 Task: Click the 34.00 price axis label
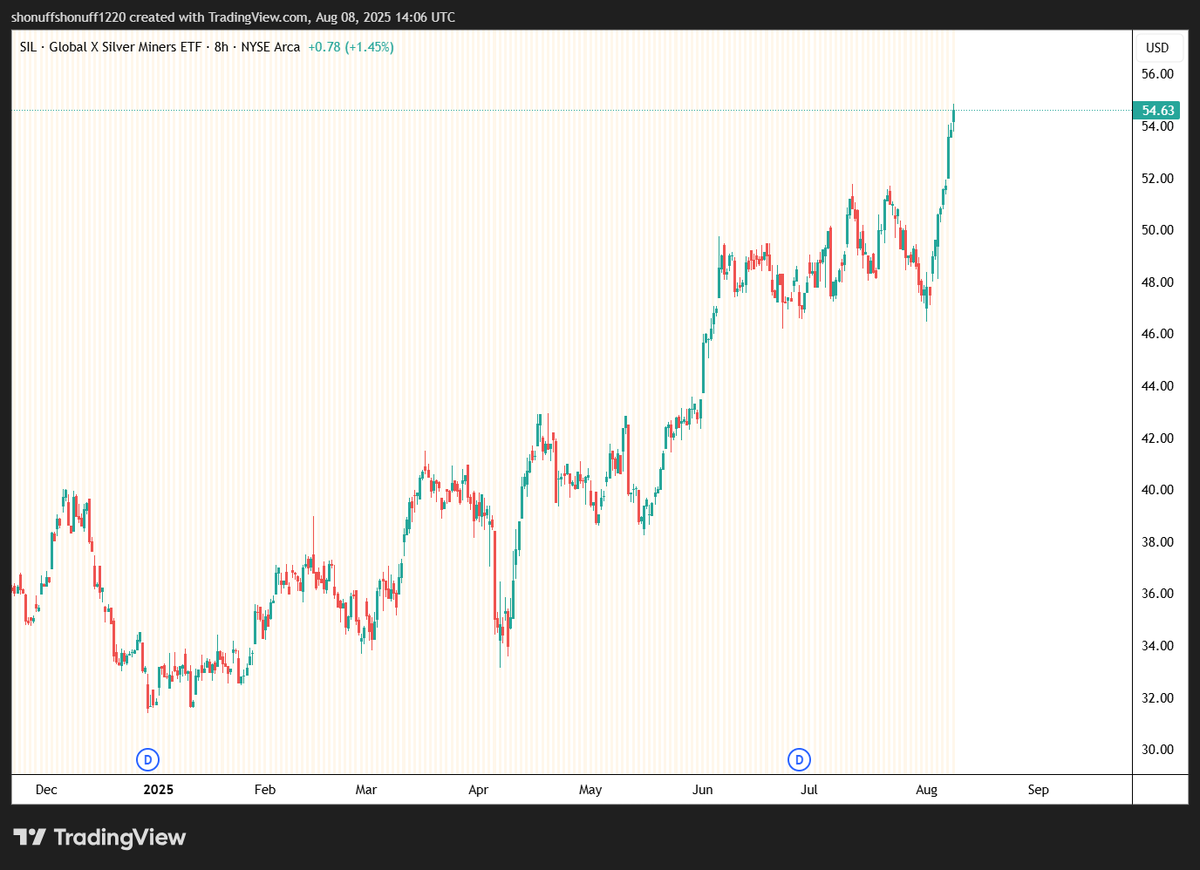pyautogui.click(x=1158, y=646)
